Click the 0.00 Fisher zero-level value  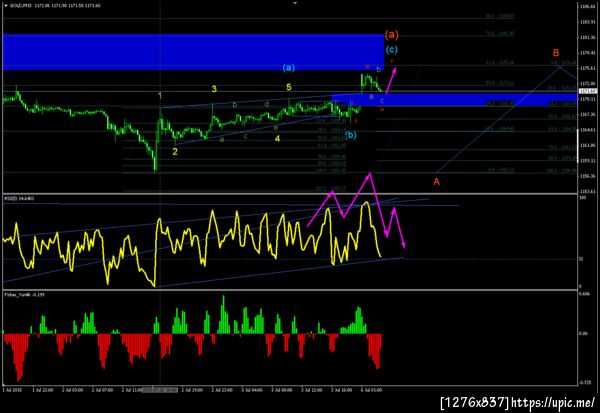click(584, 334)
